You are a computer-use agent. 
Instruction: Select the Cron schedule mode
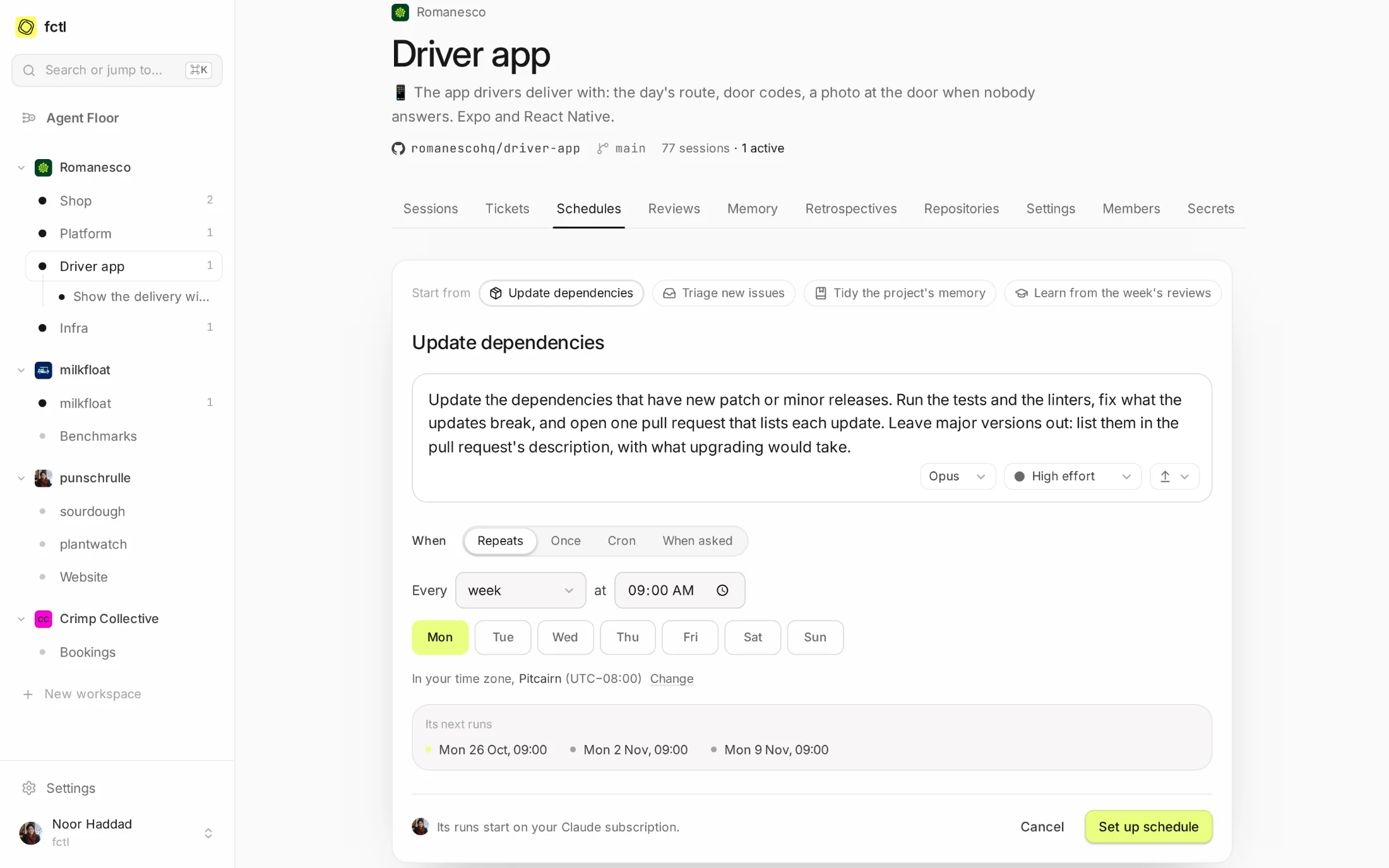[621, 541]
